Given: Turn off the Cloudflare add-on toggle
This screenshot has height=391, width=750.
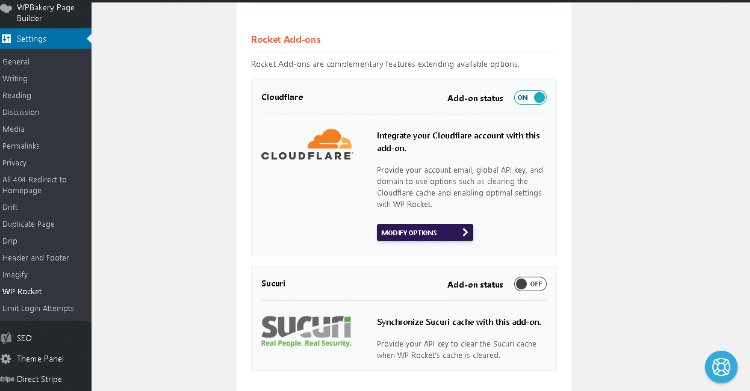Looking at the screenshot, I should tap(530, 98).
